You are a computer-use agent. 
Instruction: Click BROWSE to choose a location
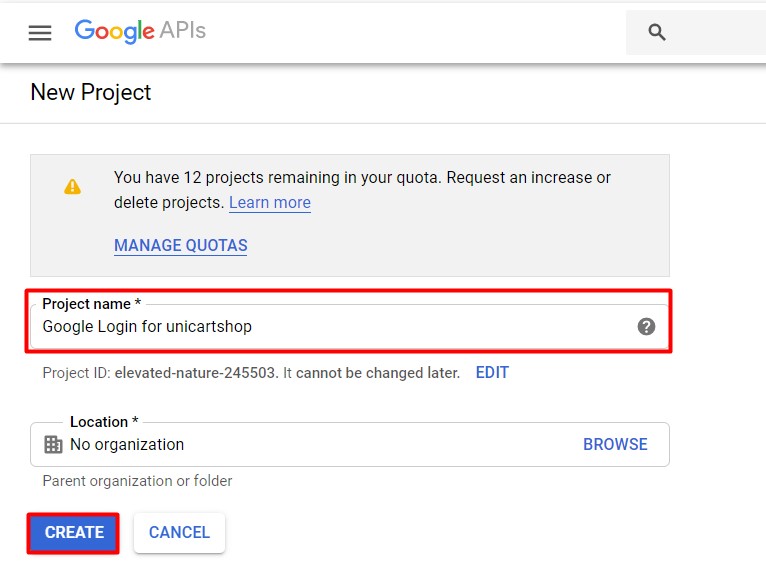pos(615,445)
